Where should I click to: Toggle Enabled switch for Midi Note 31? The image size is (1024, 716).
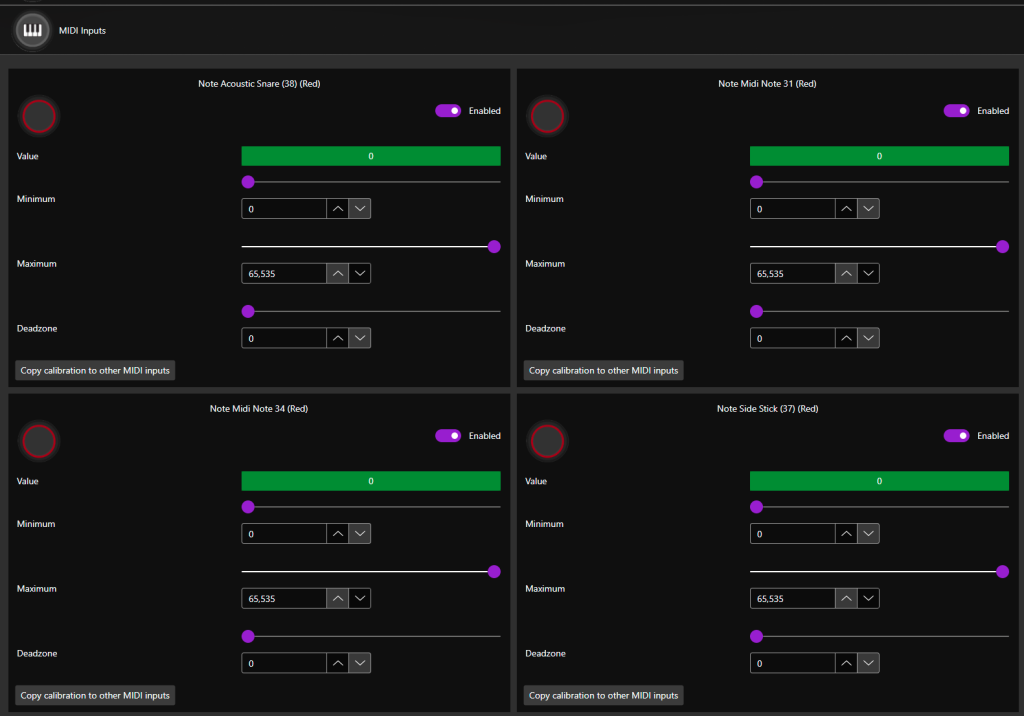[x=957, y=111]
